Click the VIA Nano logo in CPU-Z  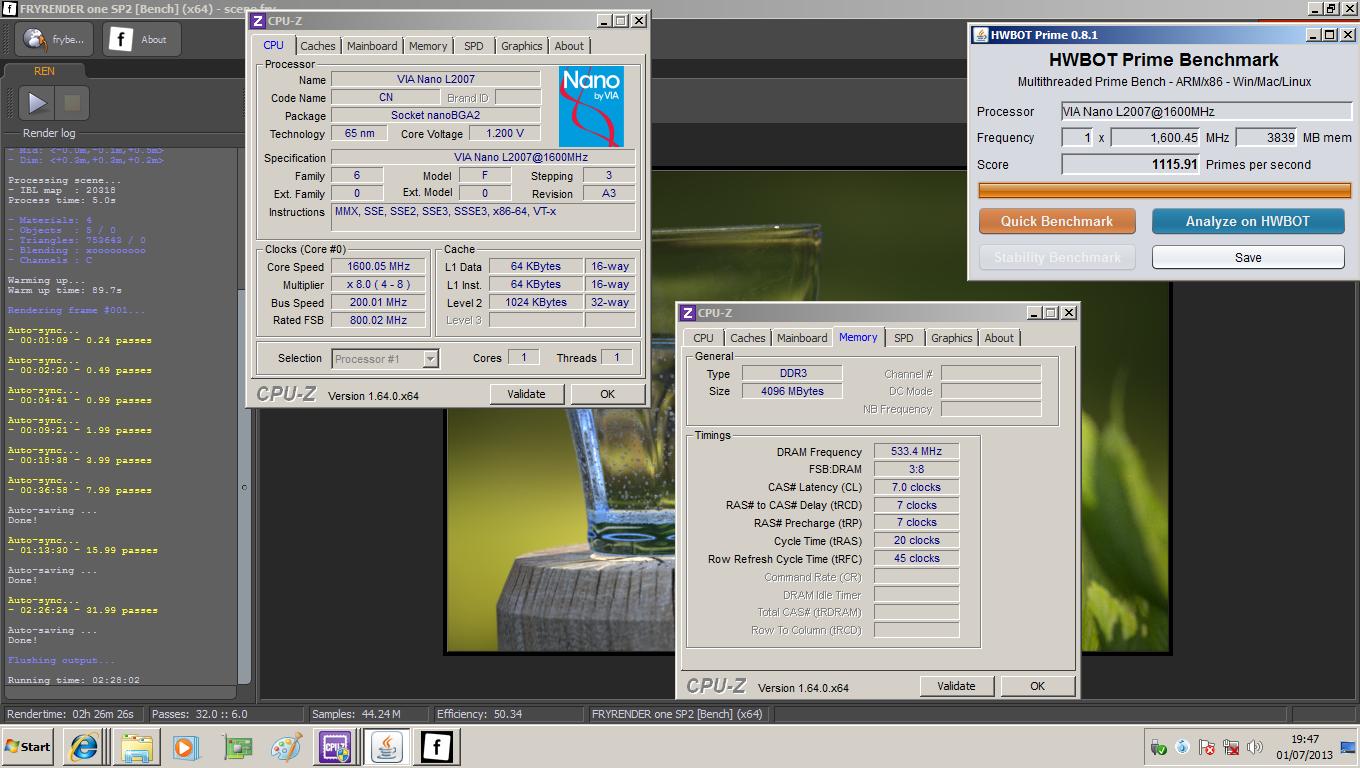pyautogui.click(x=591, y=107)
